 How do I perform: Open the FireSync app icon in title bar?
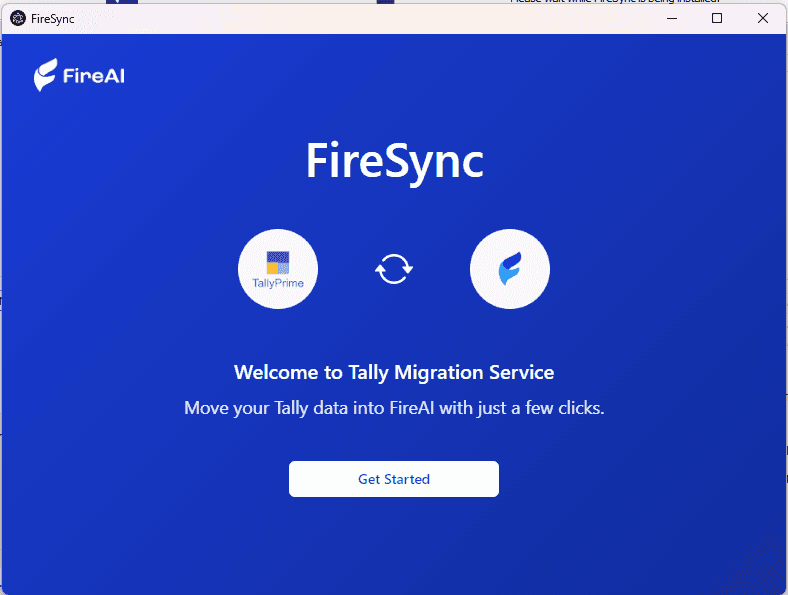[x=17, y=18]
